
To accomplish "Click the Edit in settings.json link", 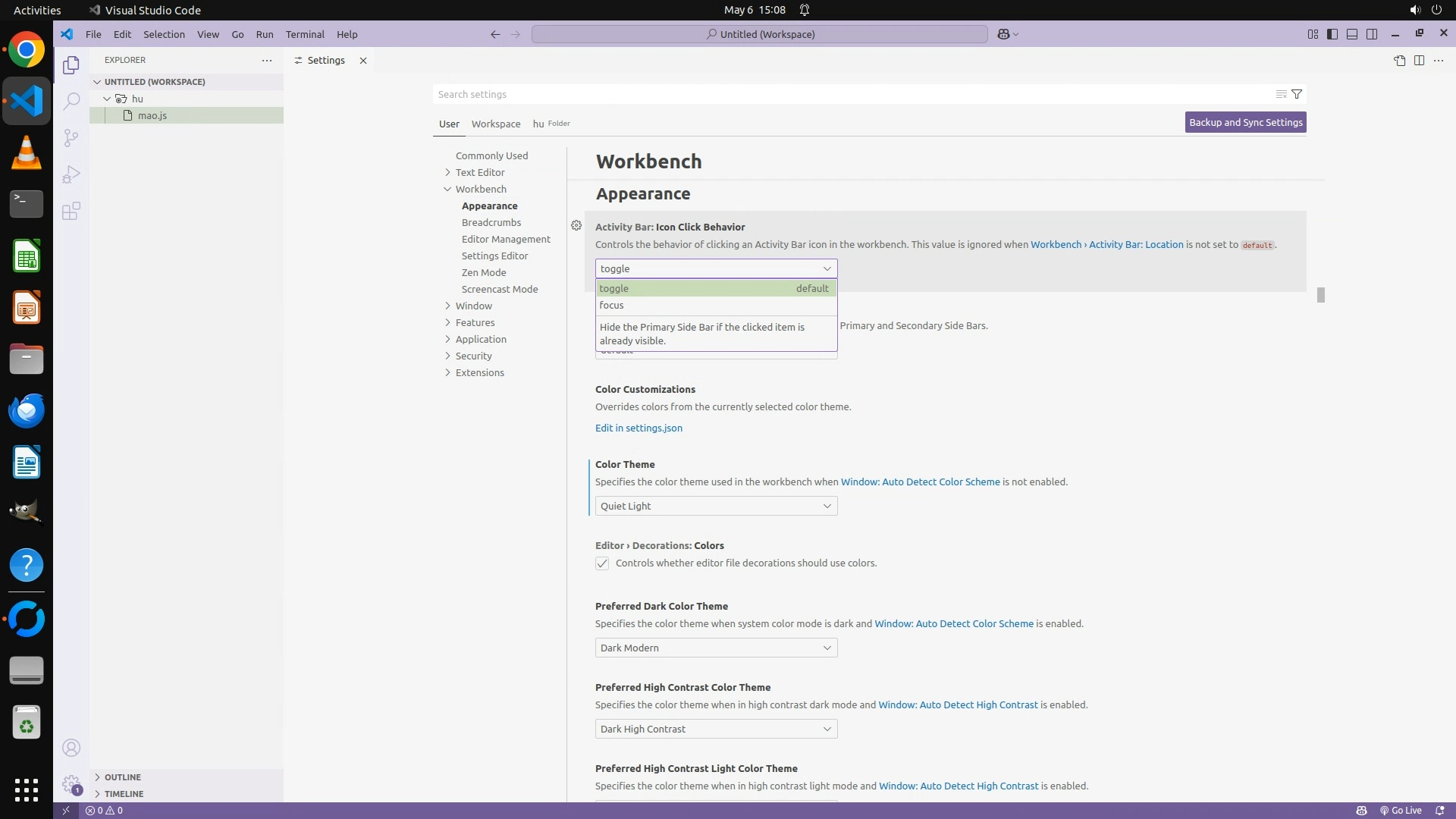I will point(639,428).
